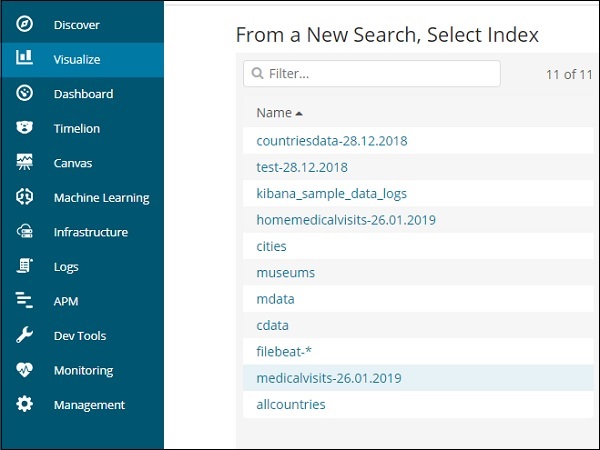Open the Monitoring heartbeat icon
The image size is (600, 450).
tap(25, 370)
